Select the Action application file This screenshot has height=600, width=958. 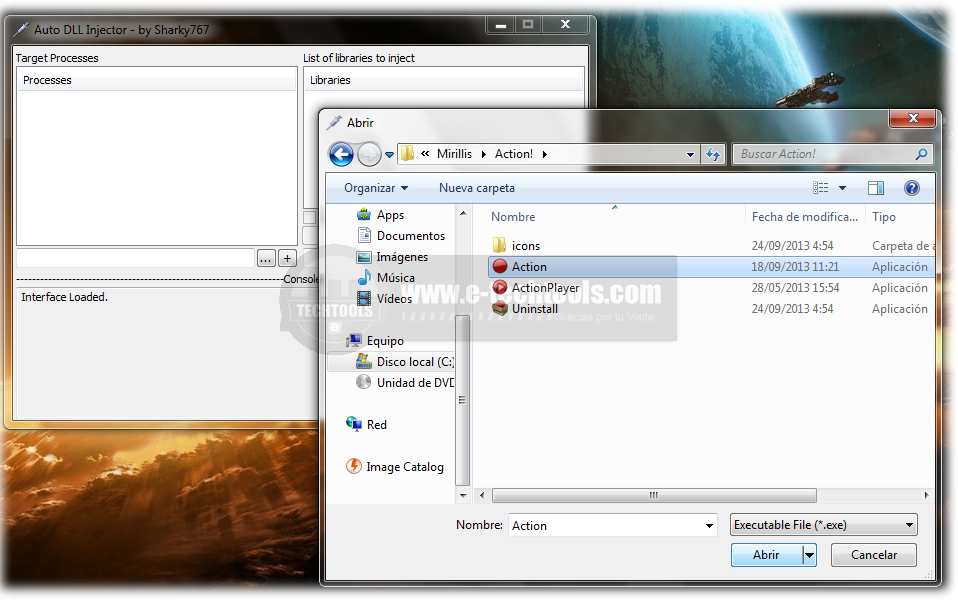(711, 267)
